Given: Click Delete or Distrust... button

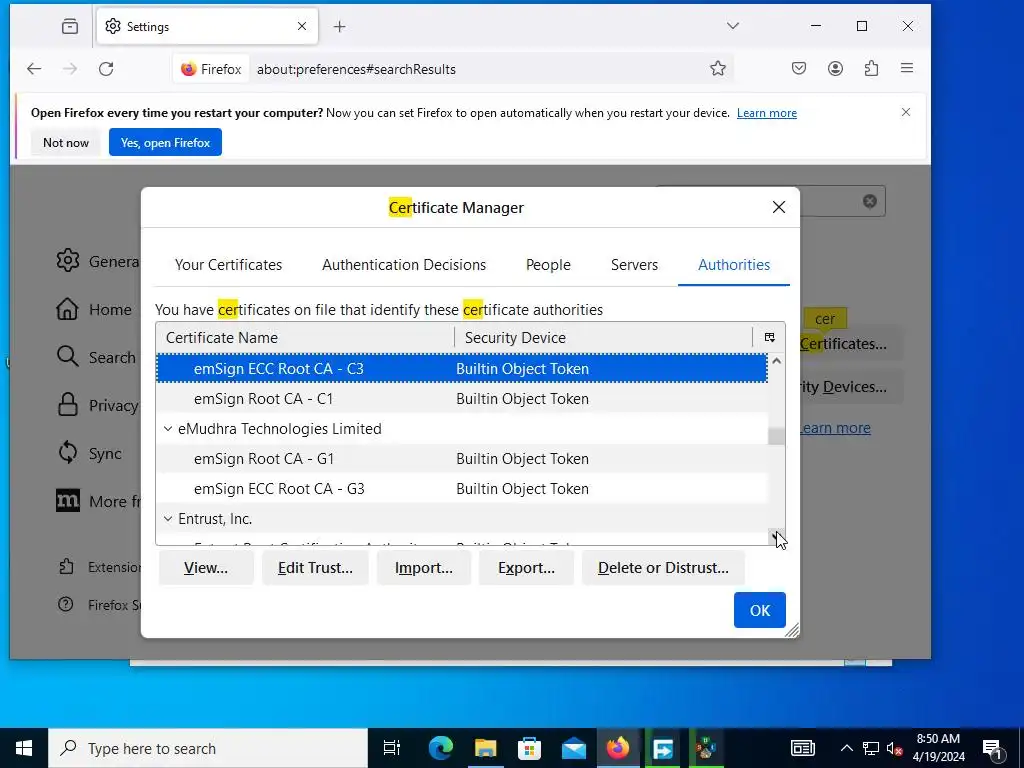Looking at the screenshot, I should (663, 568).
